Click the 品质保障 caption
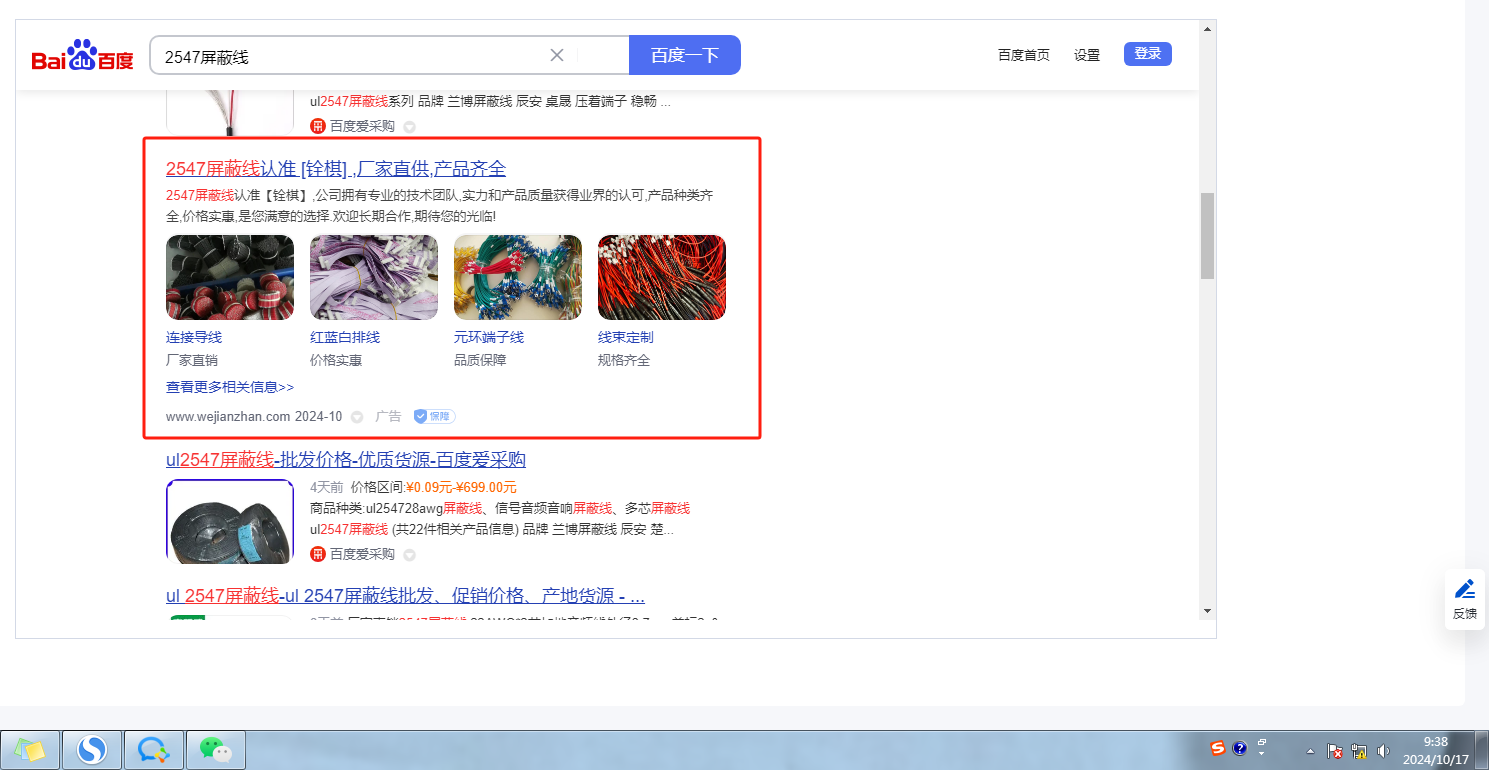Viewport: 1489px width, 770px height. pos(480,360)
